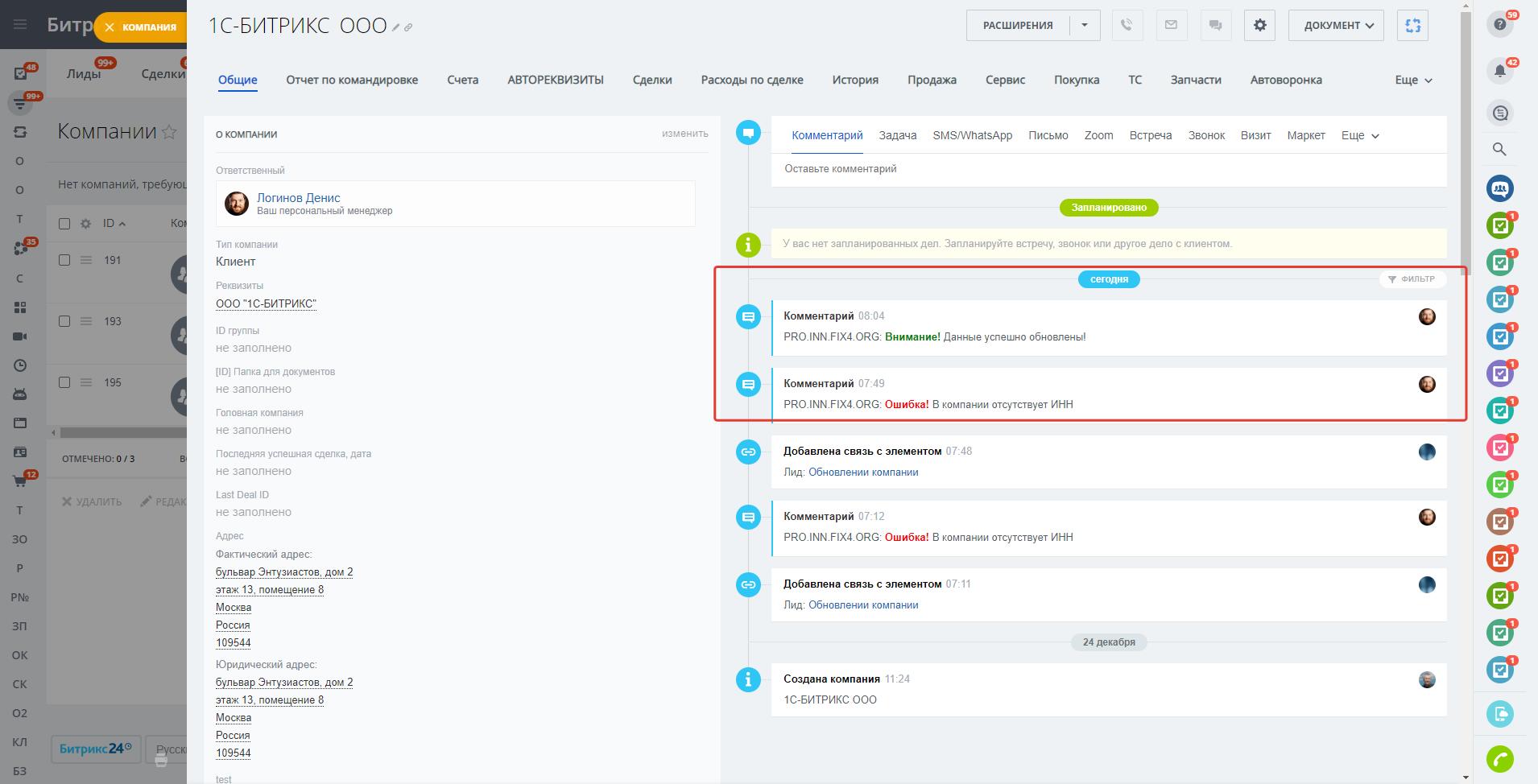Check the checkbox for company row 195

pos(64,382)
